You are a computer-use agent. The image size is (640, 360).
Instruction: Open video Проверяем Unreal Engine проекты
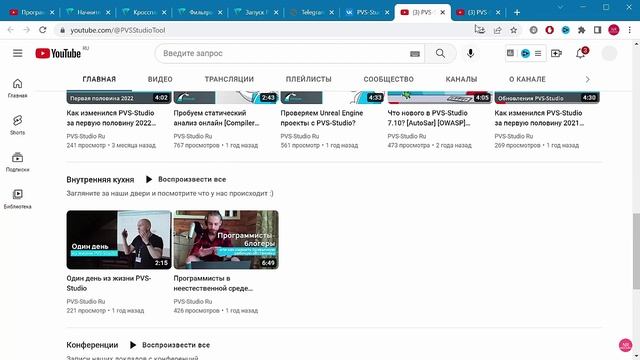[322, 118]
